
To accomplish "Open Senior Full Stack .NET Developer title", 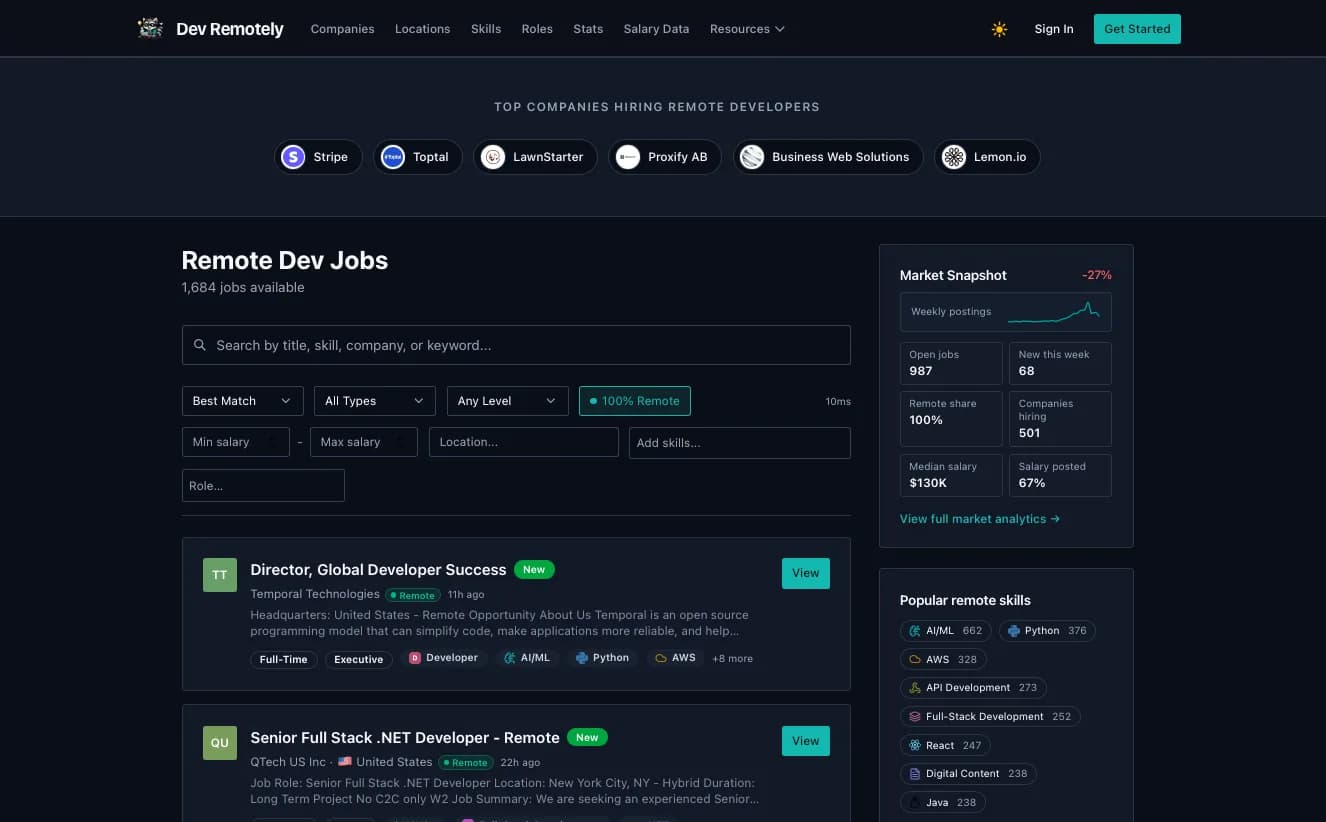I will tap(405, 738).
